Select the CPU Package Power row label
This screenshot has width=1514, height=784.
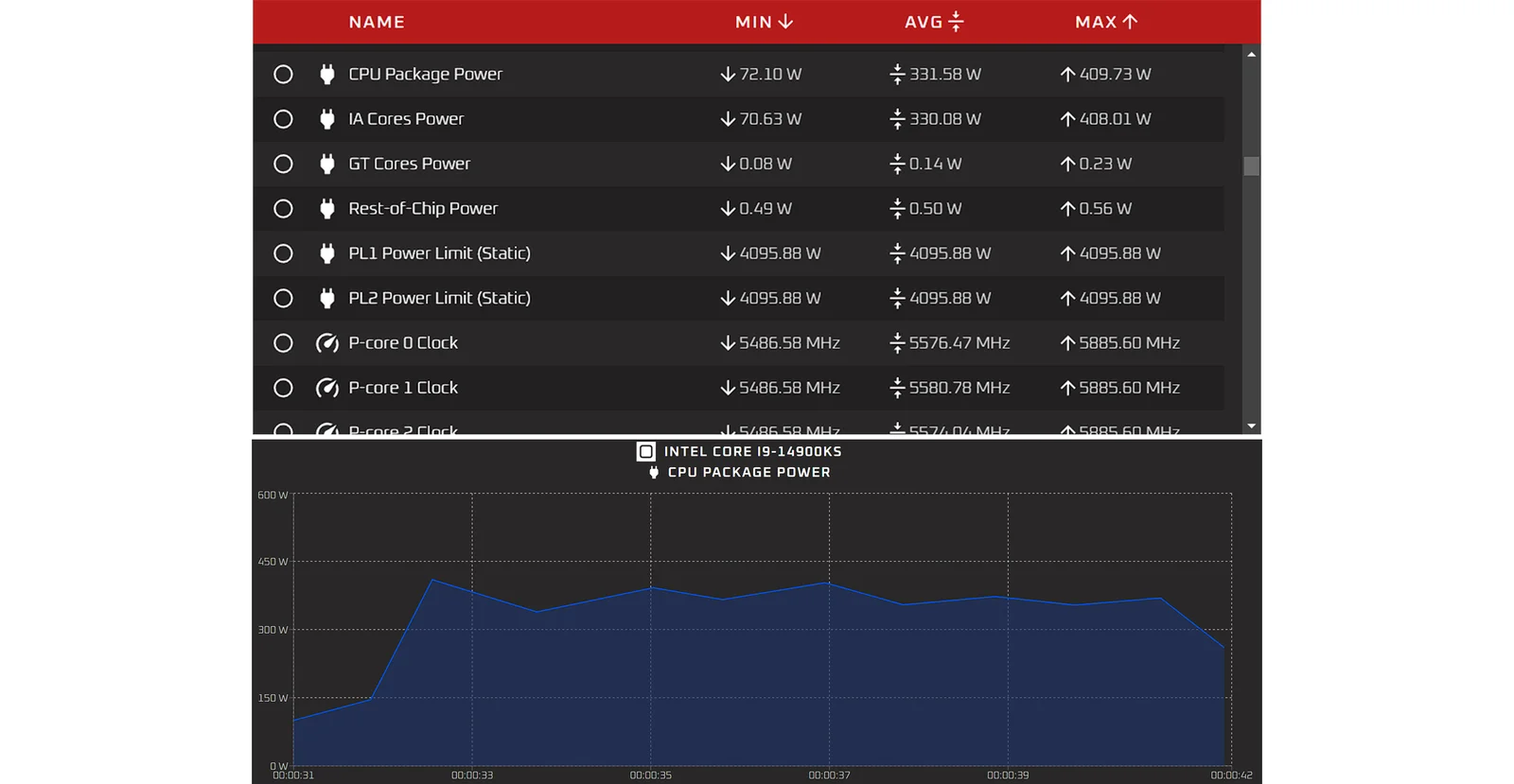[425, 74]
